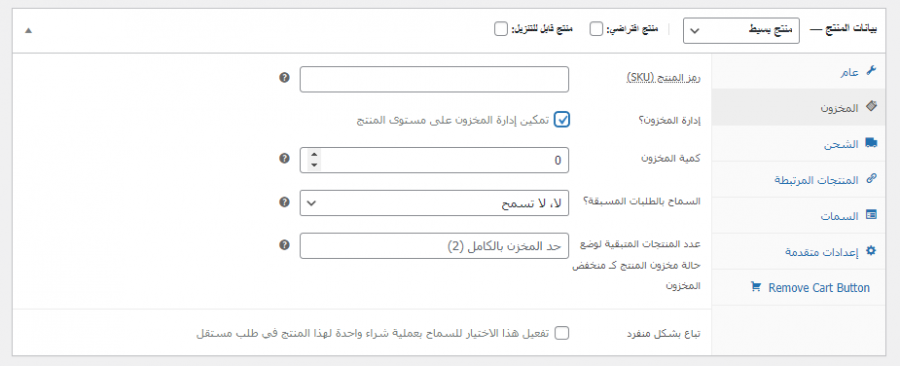The height and width of the screenshot is (366, 900).
Task: Collapse the بيانات المنتج panel with arrow
Action: (x=29, y=30)
